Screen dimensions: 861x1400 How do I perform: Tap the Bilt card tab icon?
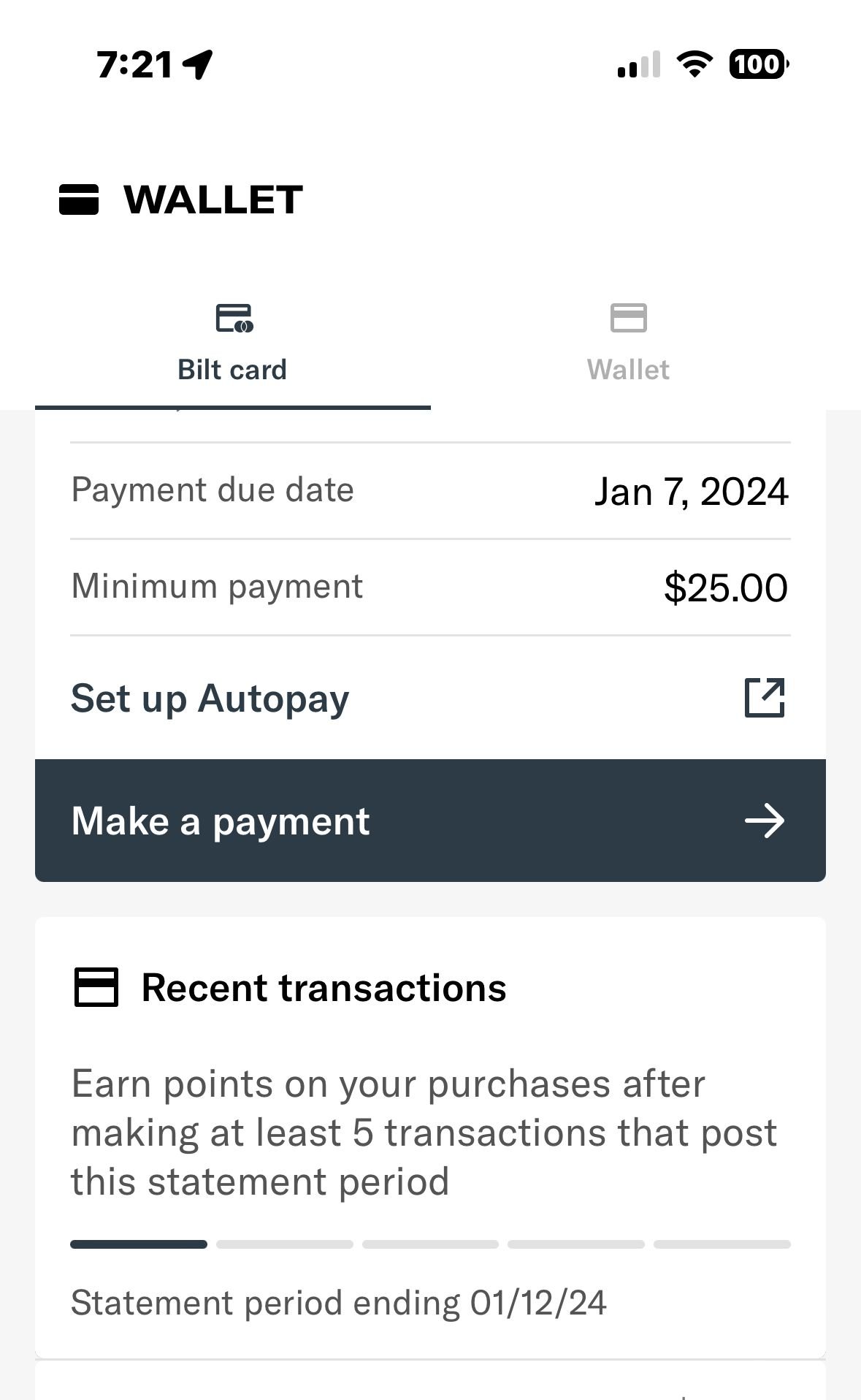[234, 319]
